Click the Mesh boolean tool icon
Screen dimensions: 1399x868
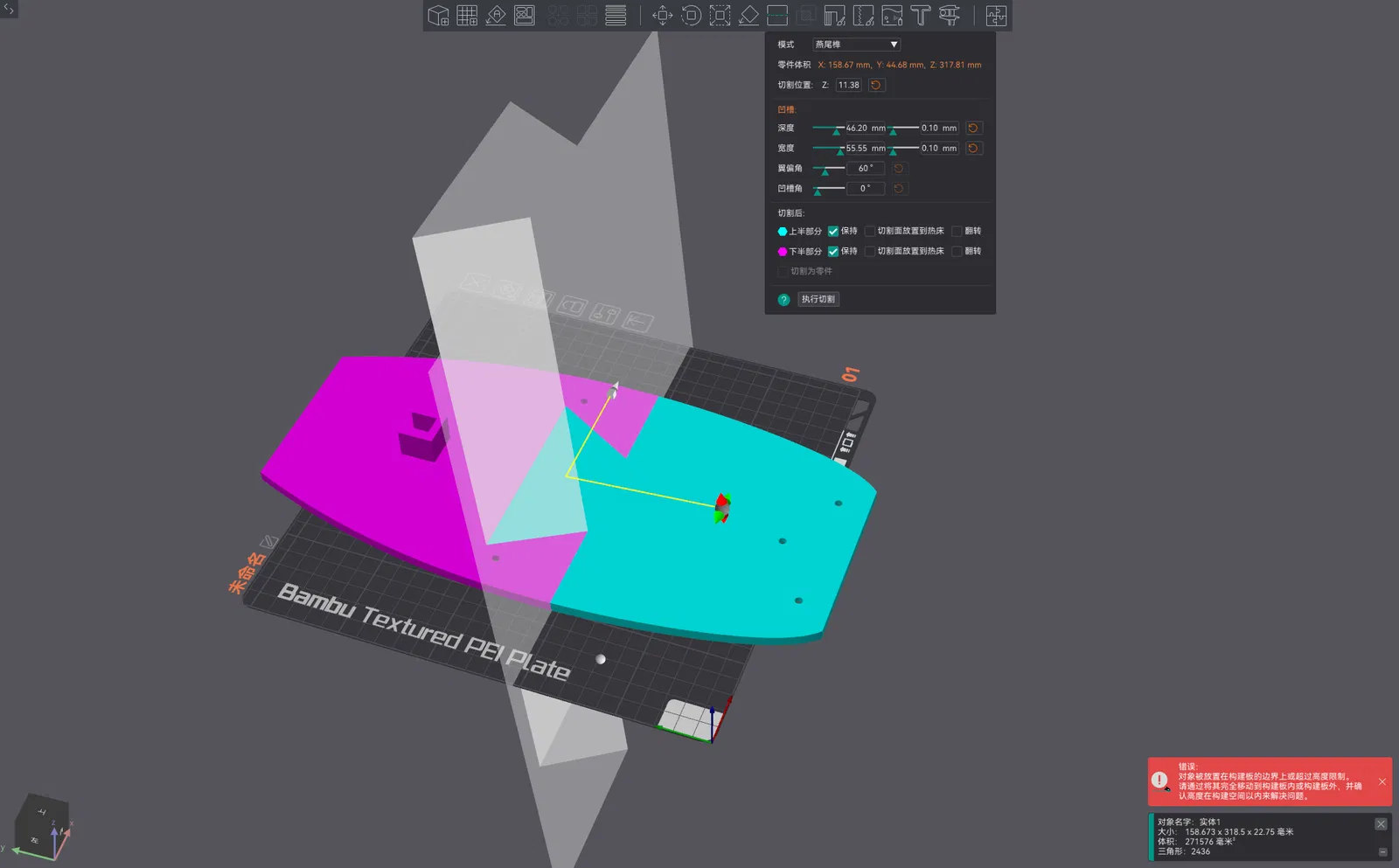coord(806,16)
